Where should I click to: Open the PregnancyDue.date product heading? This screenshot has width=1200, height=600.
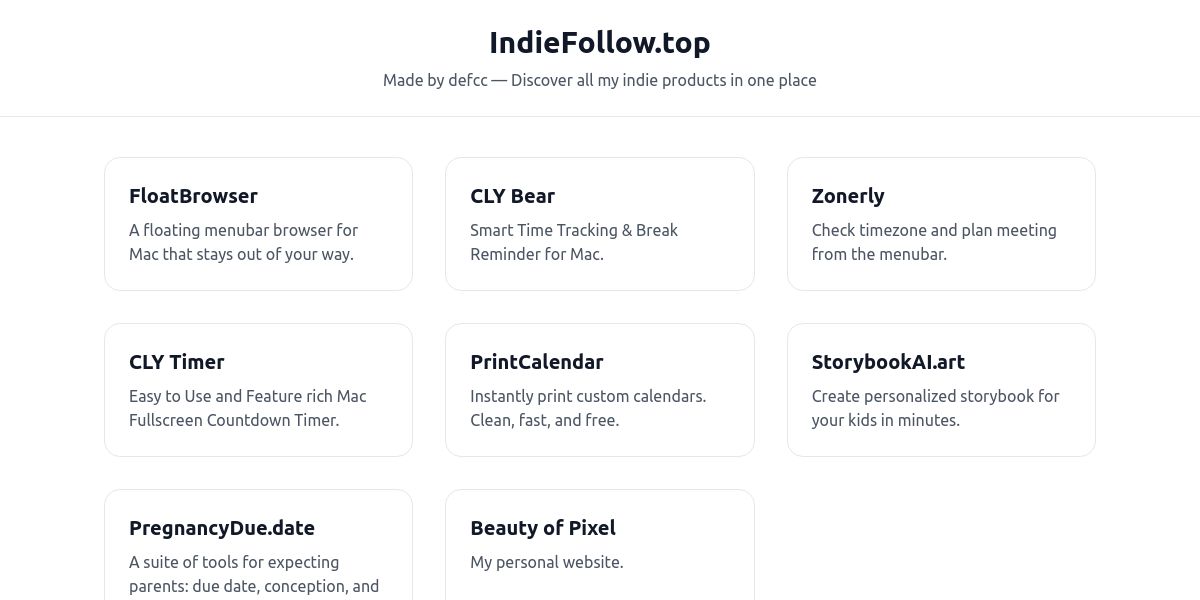tap(222, 528)
